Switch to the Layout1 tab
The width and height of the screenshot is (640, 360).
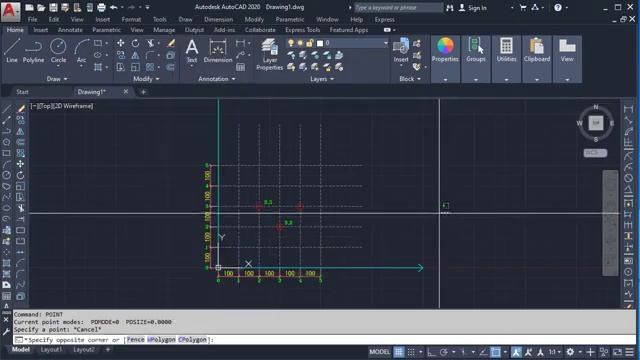click(51, 350)
